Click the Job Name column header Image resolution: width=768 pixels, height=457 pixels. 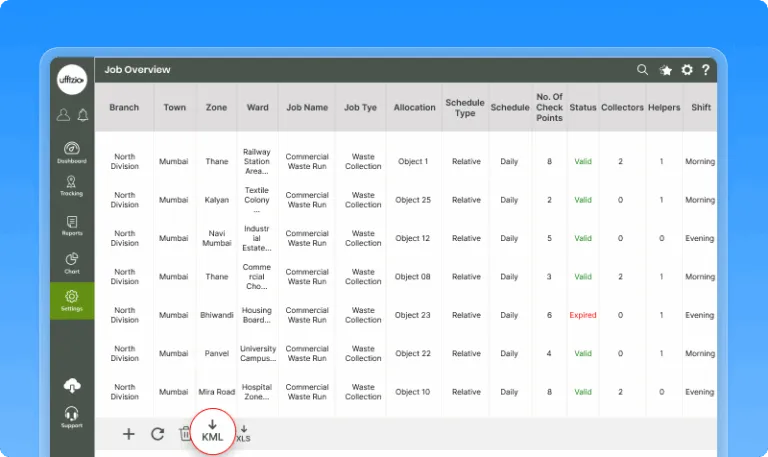[x=307, y=108]
